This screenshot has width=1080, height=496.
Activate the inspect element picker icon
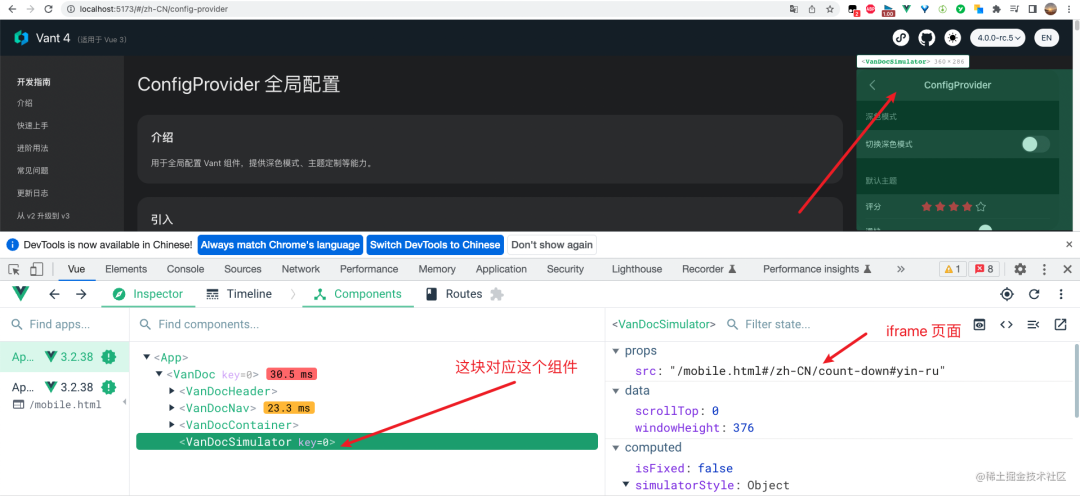(x=14, y=269)
